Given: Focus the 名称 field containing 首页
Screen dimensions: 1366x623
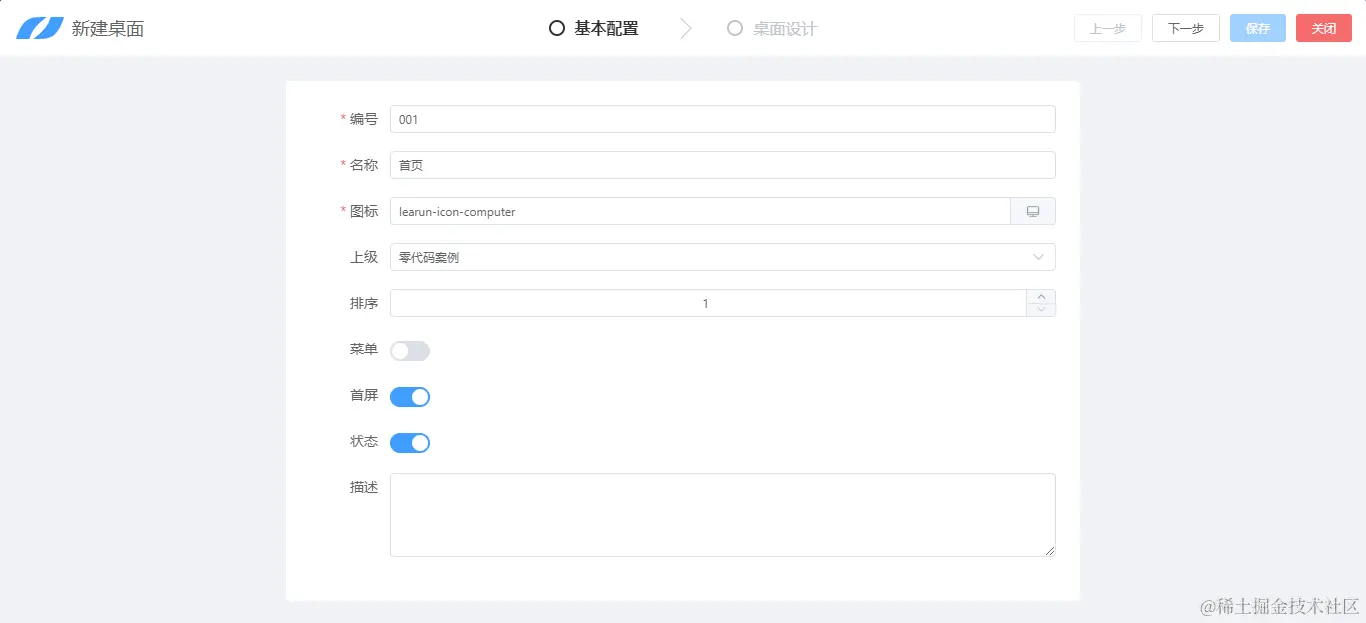Looking at the screenshot, I should click(722, 164).
